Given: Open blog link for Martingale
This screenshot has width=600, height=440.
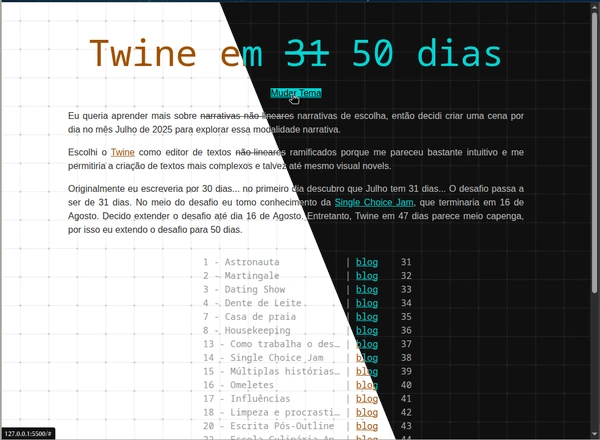Looking at the screenshot, I should point(367,276).
